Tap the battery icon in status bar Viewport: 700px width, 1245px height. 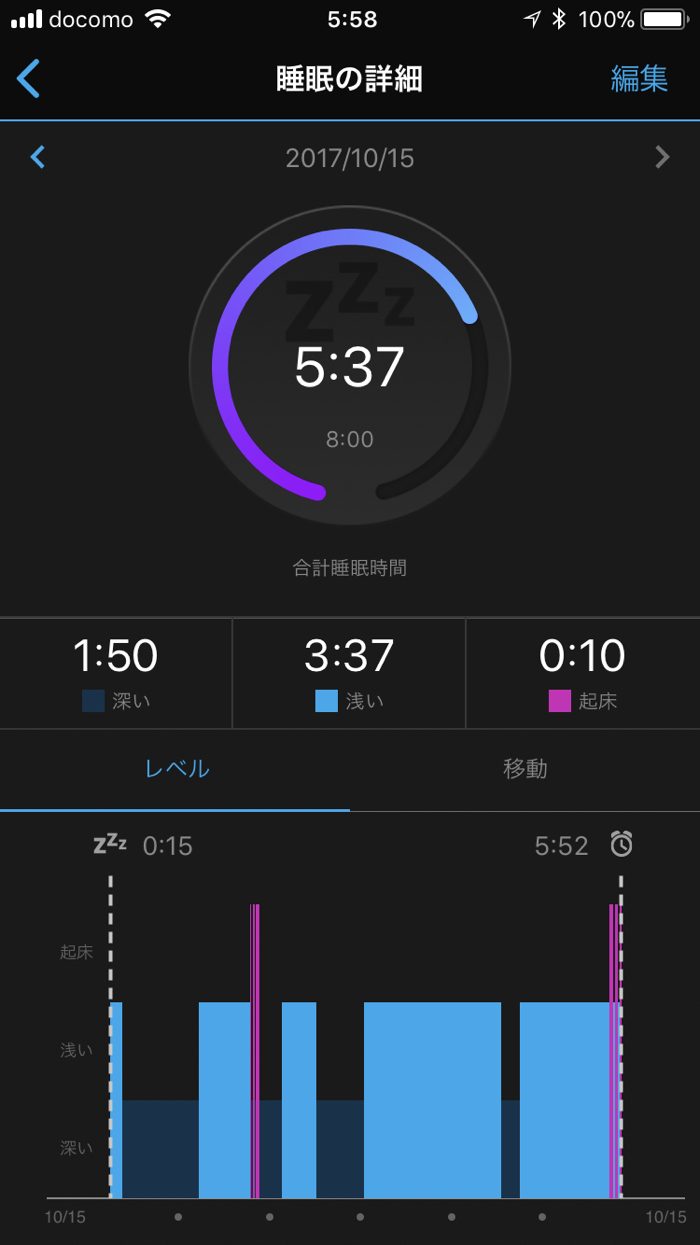point(663,19)
